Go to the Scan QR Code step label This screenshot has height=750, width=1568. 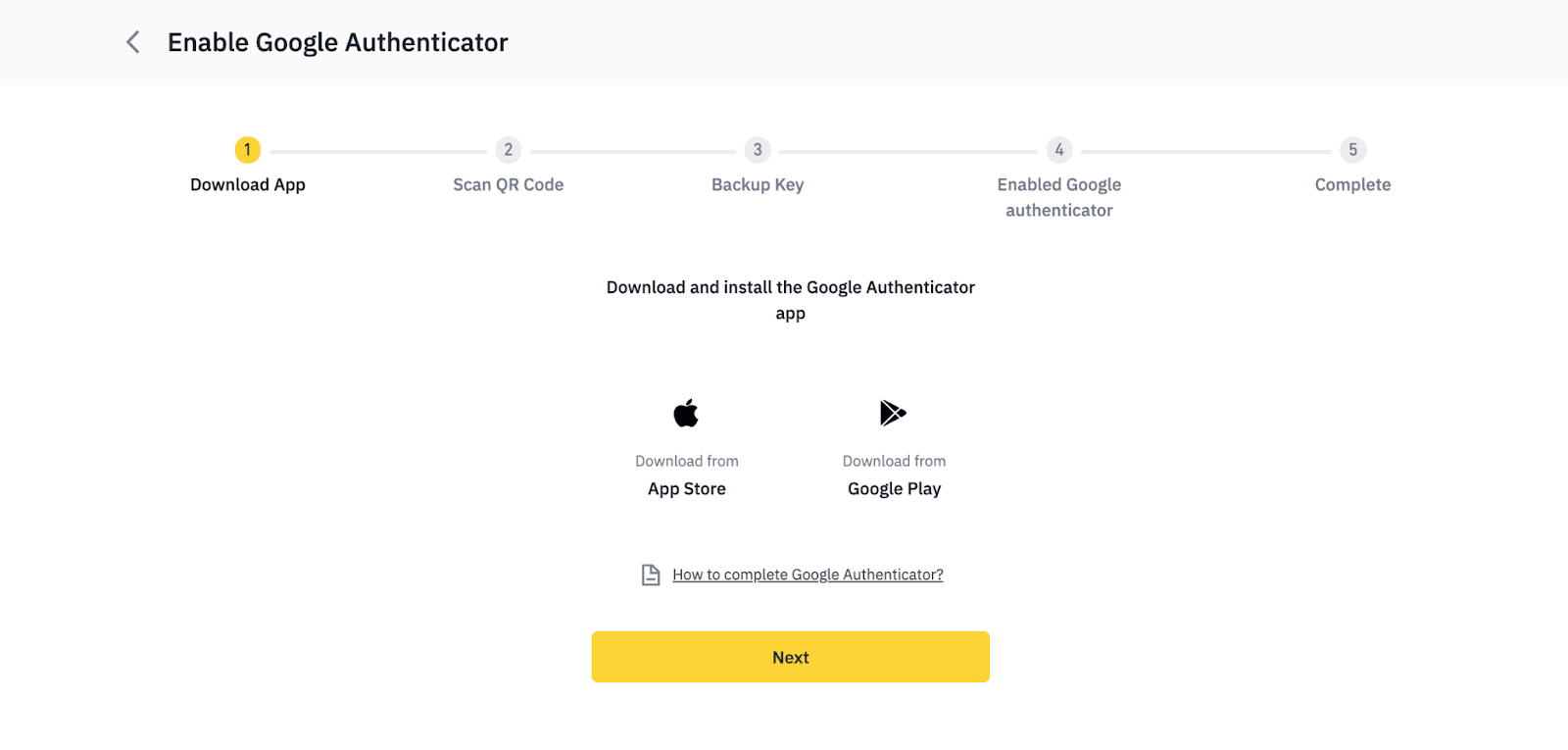pyautogui.click(x=508, y=184)
